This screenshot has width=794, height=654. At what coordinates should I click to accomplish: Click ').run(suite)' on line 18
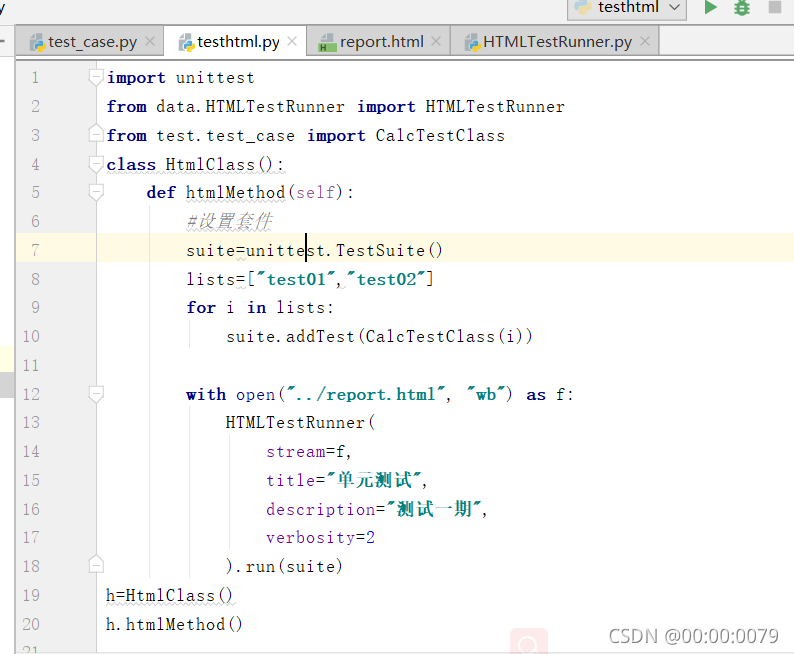coord(284,566)
